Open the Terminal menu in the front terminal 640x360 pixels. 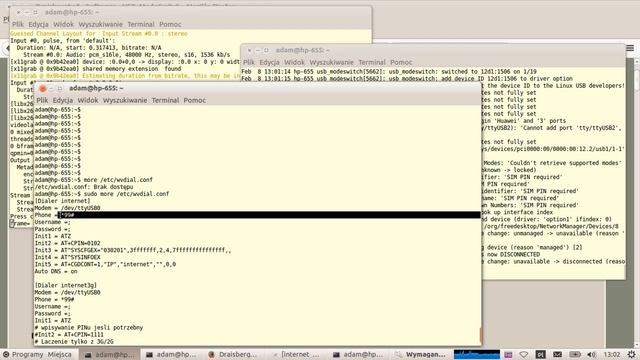165,100
